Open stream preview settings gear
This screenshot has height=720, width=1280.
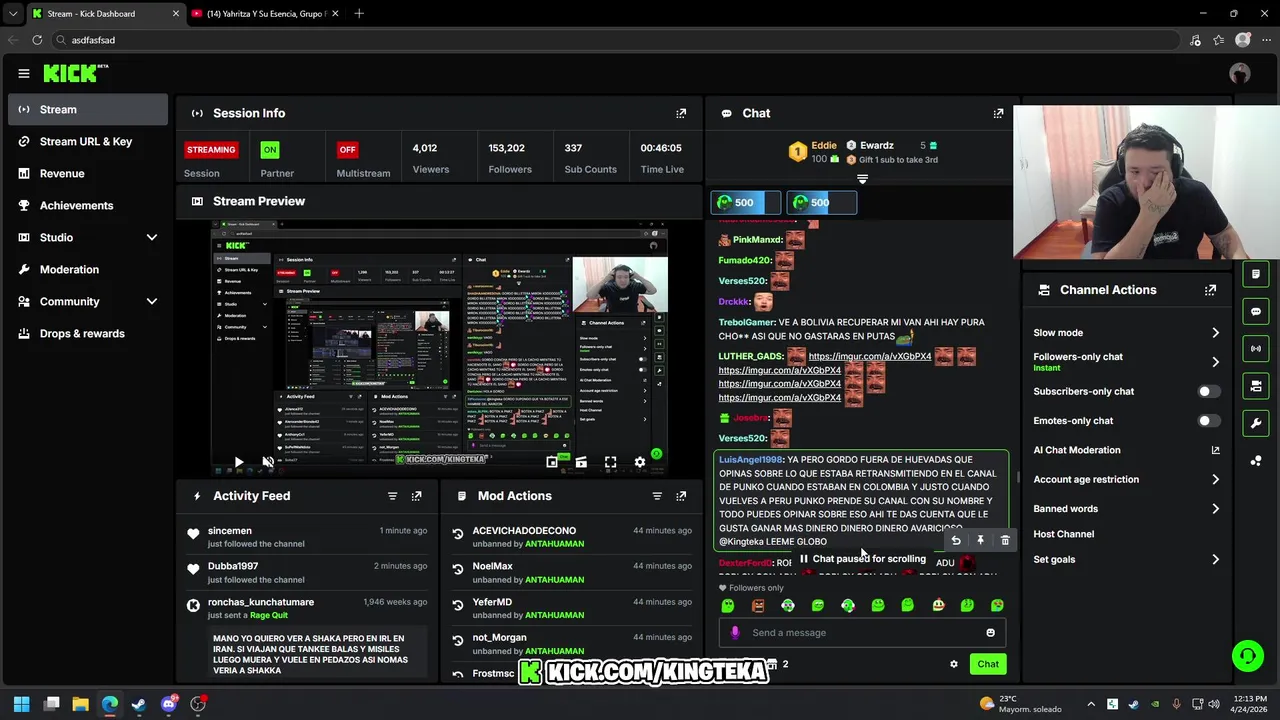coord(640,462)
